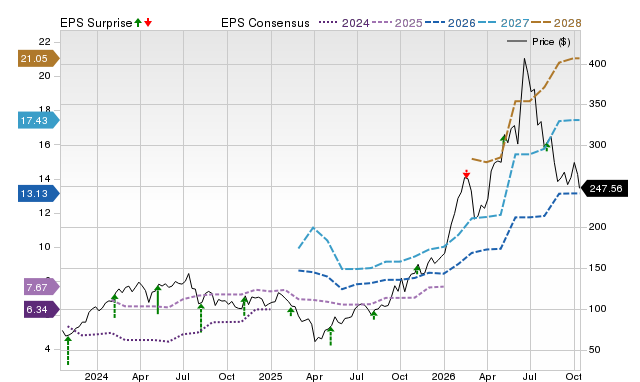640x382 pixels.
Task: Select the 2024 consensus legend entry
Action: pos(344,23)
